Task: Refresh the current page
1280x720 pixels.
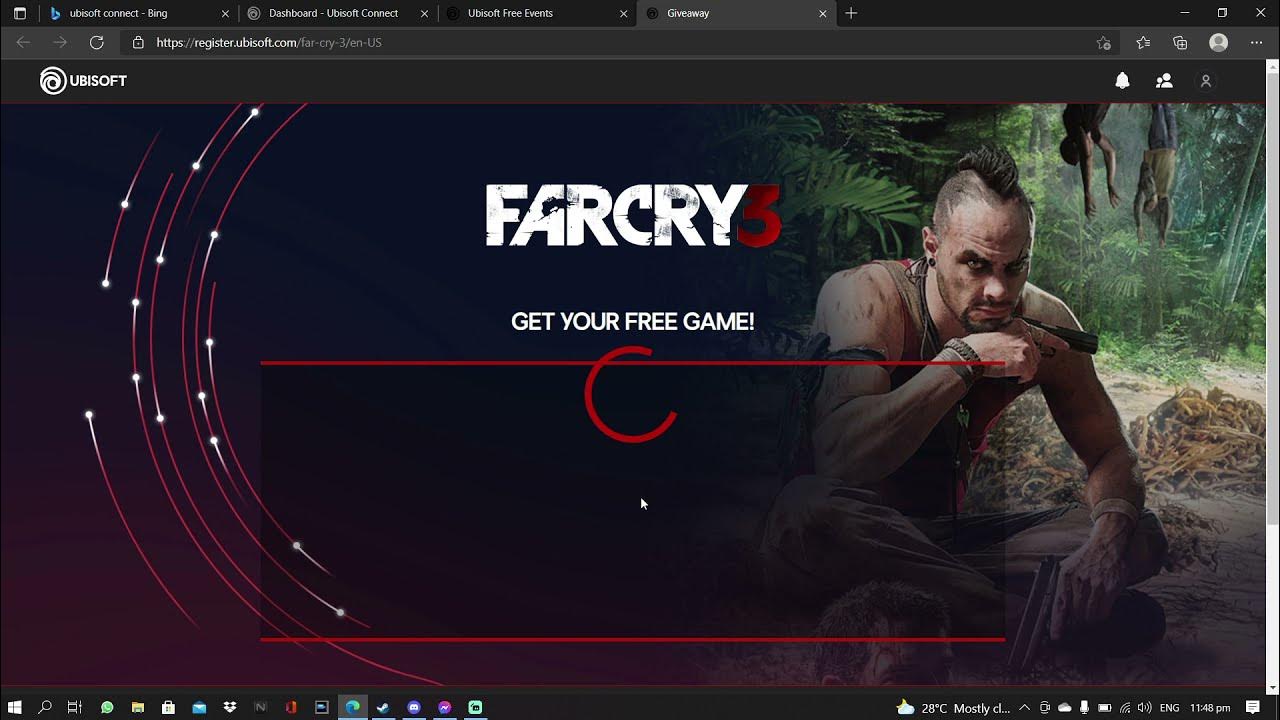Action: tap(96, 42)
